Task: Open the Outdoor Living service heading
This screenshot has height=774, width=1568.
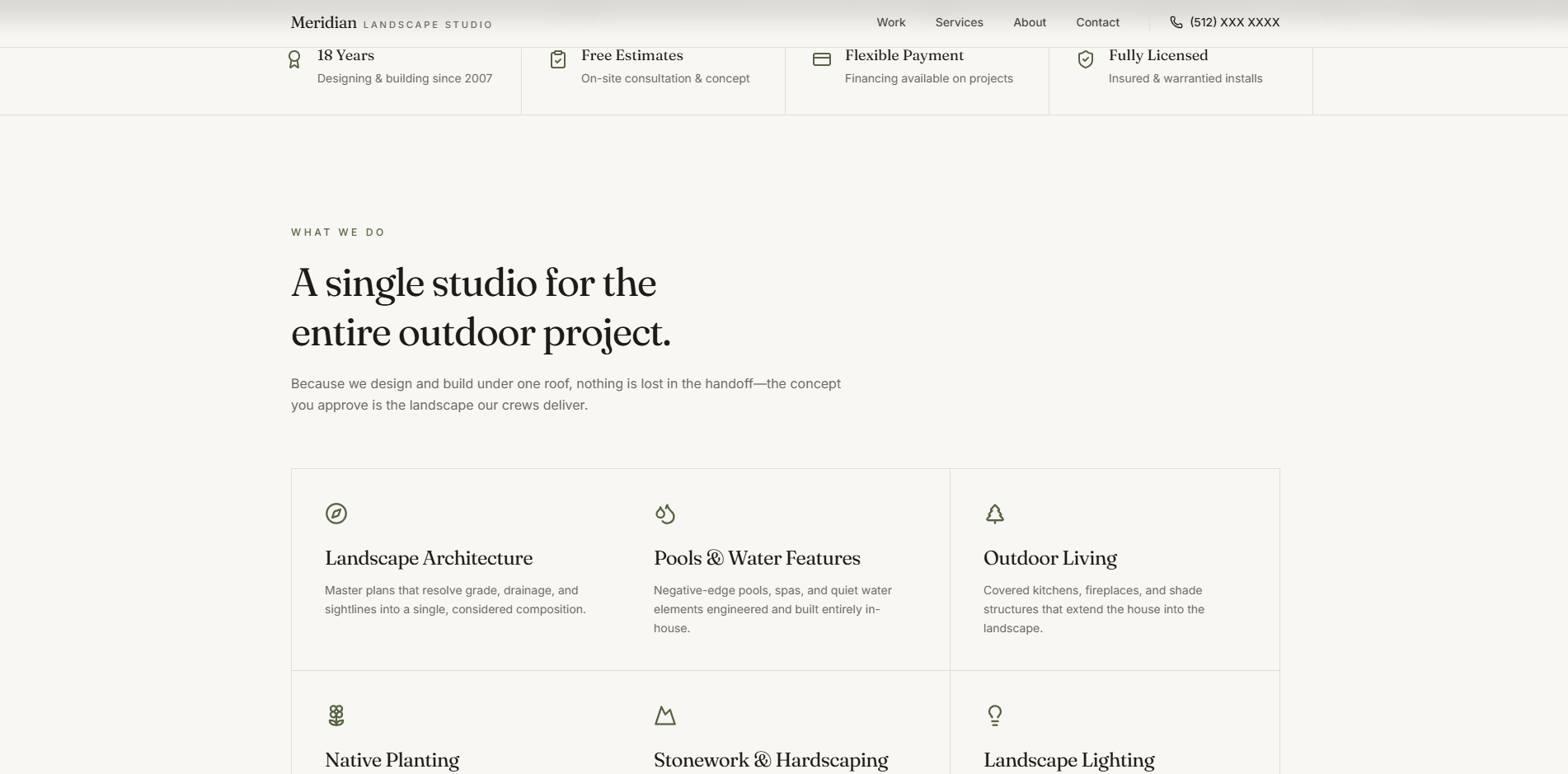Action: click(1050, 558)
